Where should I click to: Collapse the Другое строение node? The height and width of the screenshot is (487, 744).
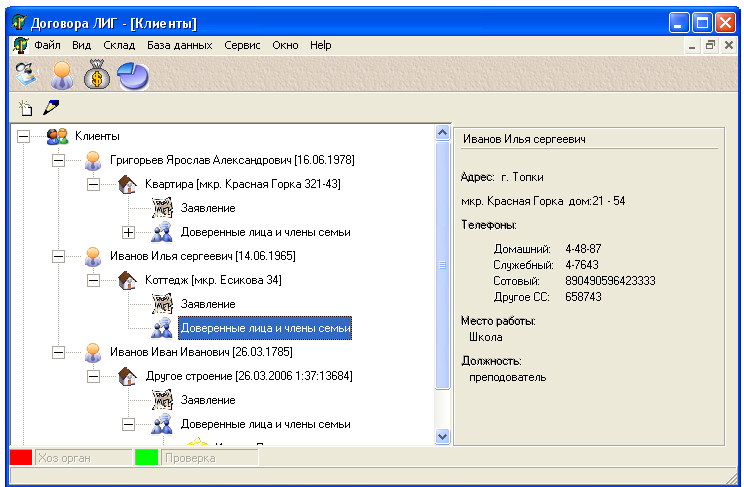click(93, 376)
